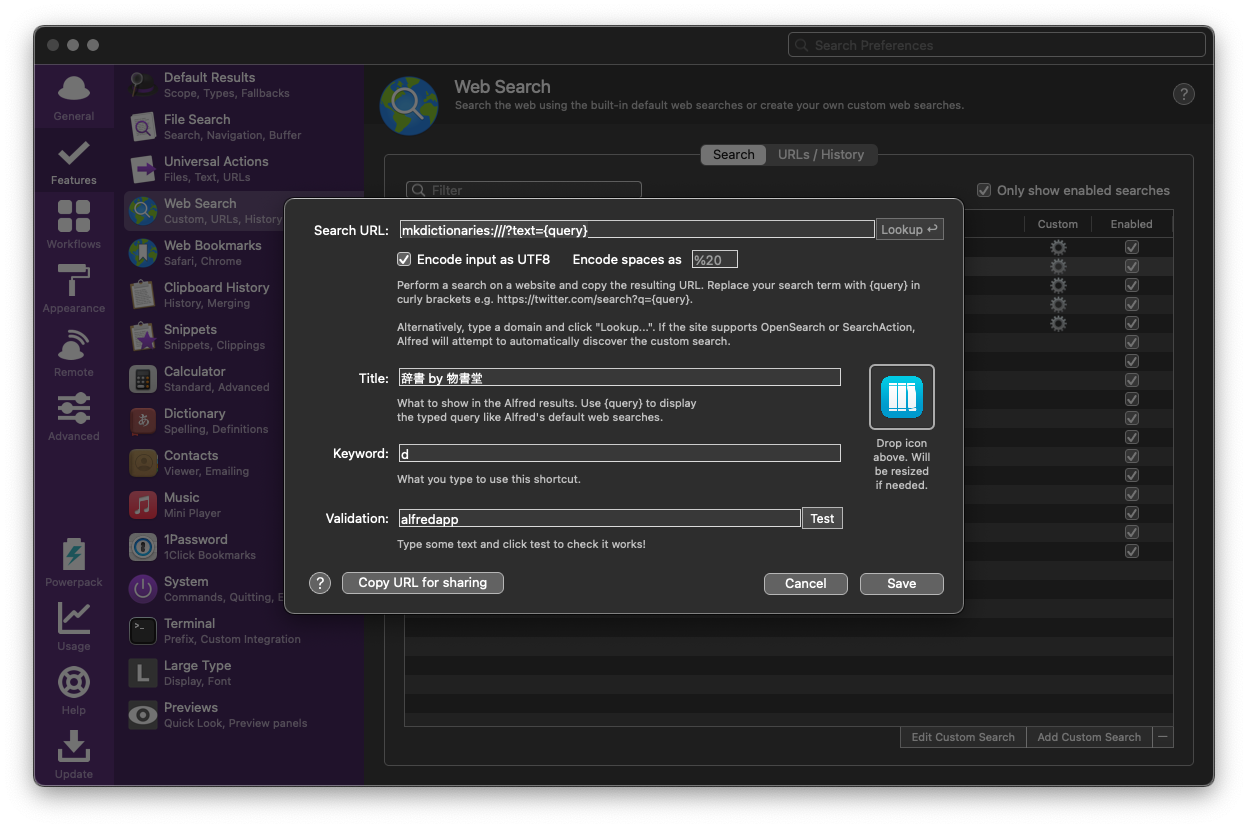This screenshot has width=1248, height=828.
Task: Open Snippets feature
Action: tap(204, 337)
